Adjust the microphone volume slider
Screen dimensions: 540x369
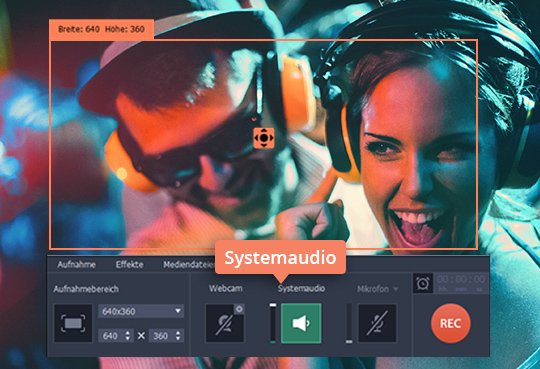(349, 323)
